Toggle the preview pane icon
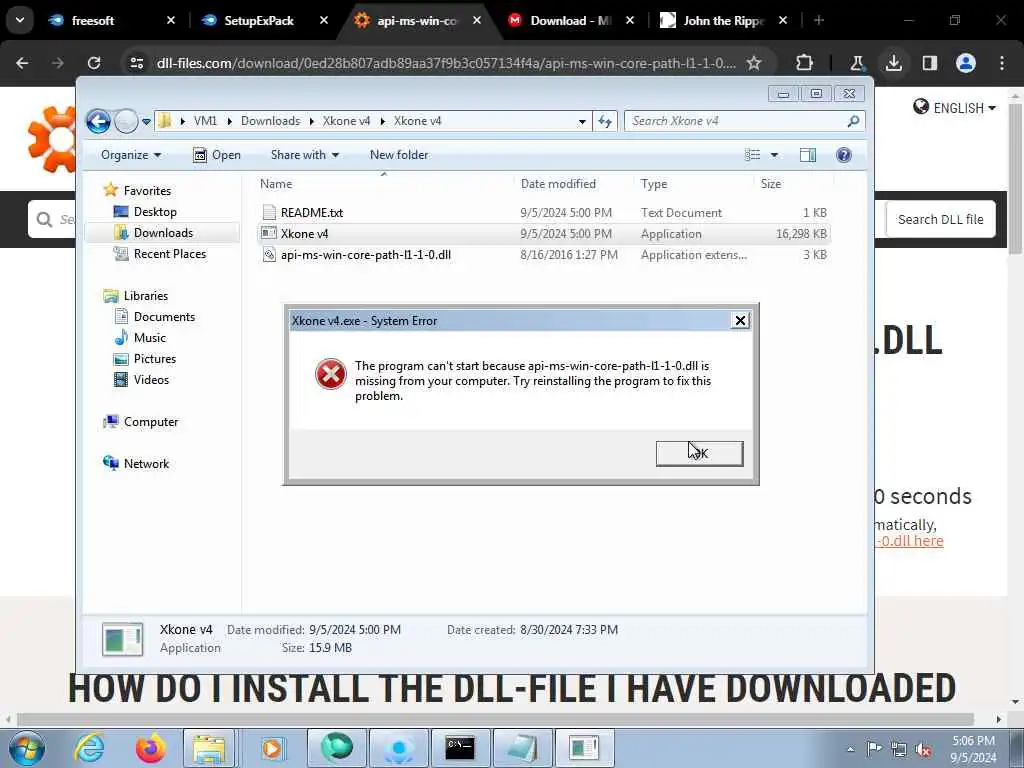This screenshot has width=1024, height=768. (808, 155)
